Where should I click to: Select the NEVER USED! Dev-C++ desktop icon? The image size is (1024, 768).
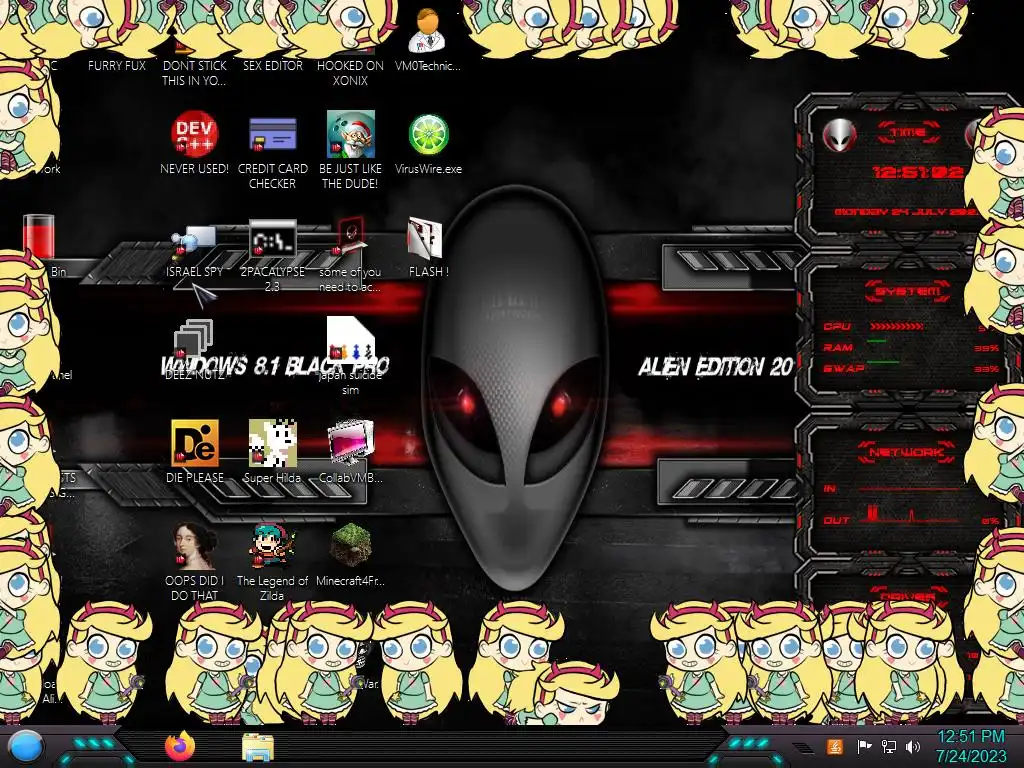coord(195,134)
